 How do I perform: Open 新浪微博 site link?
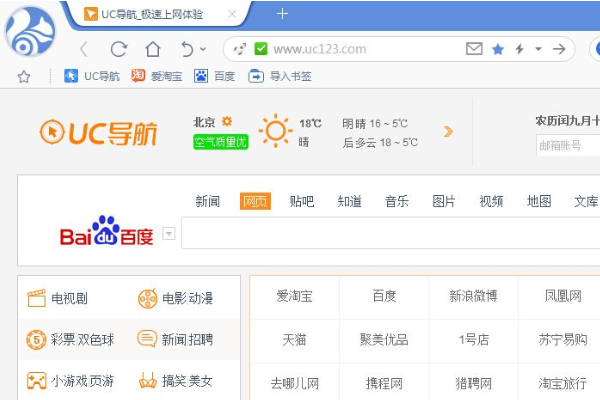(x=473, y=296)
